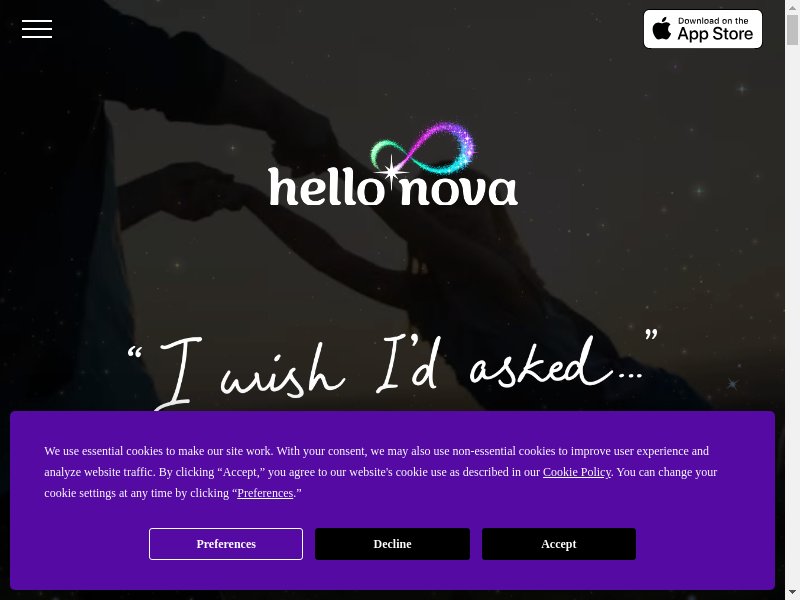
Task: Click the cookie consent message text
Action: pos(381,472)
